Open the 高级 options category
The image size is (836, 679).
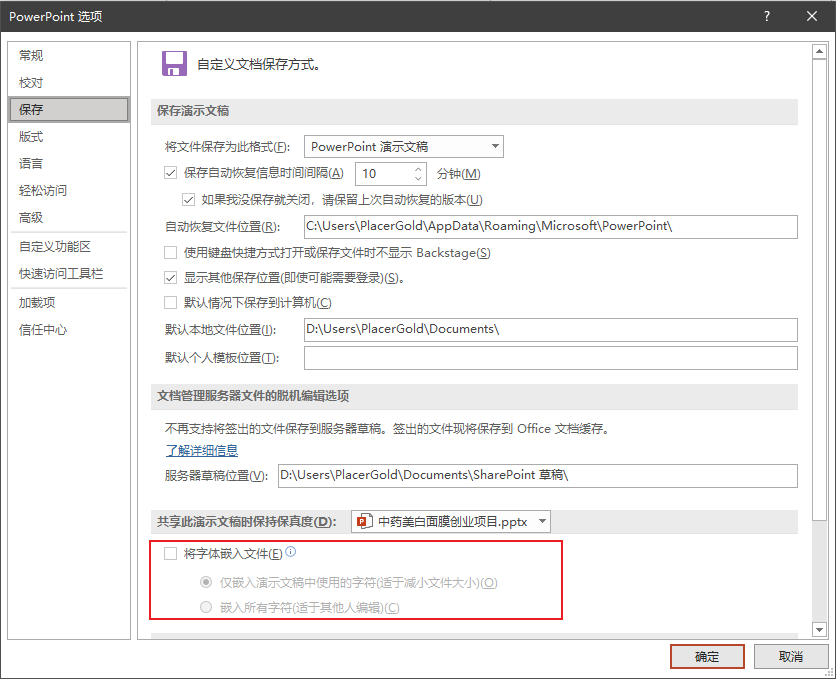[x=69, y=217]
